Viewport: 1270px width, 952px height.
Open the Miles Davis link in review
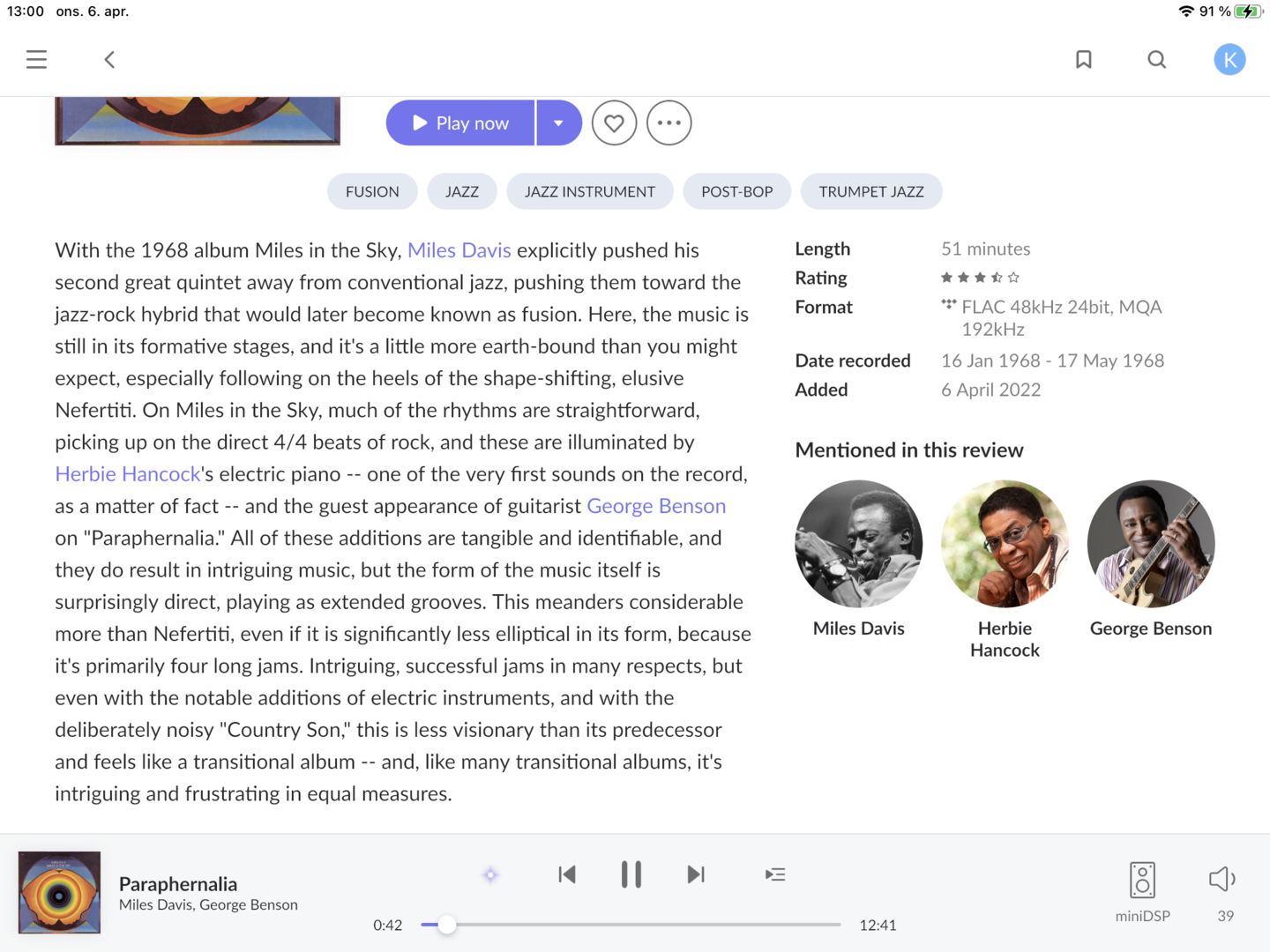459,250
